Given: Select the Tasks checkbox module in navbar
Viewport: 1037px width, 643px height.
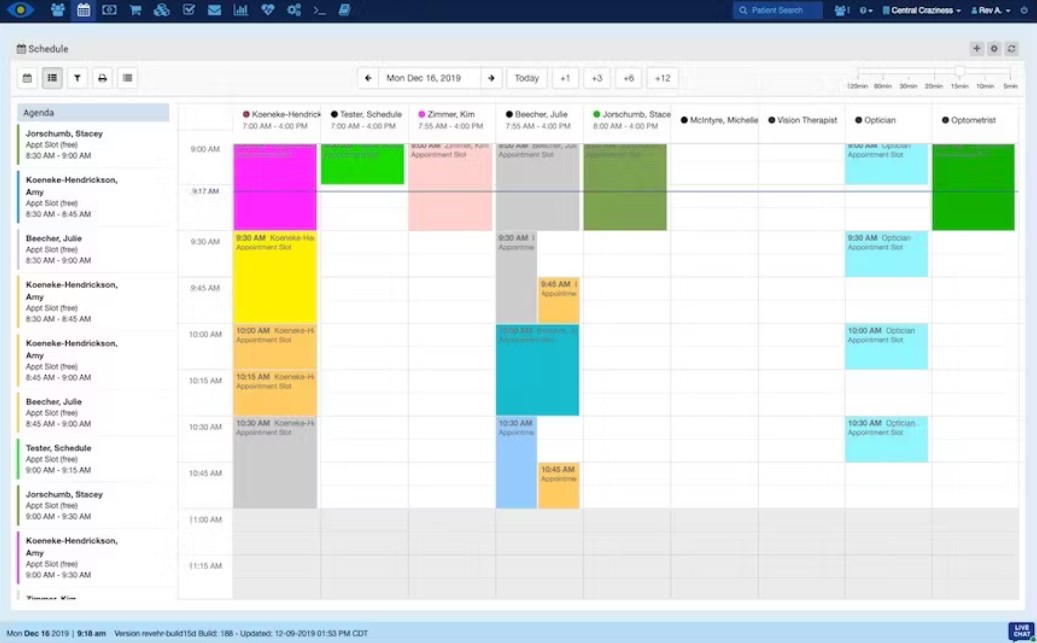Looking at the screenshot, I should [188, 10].
